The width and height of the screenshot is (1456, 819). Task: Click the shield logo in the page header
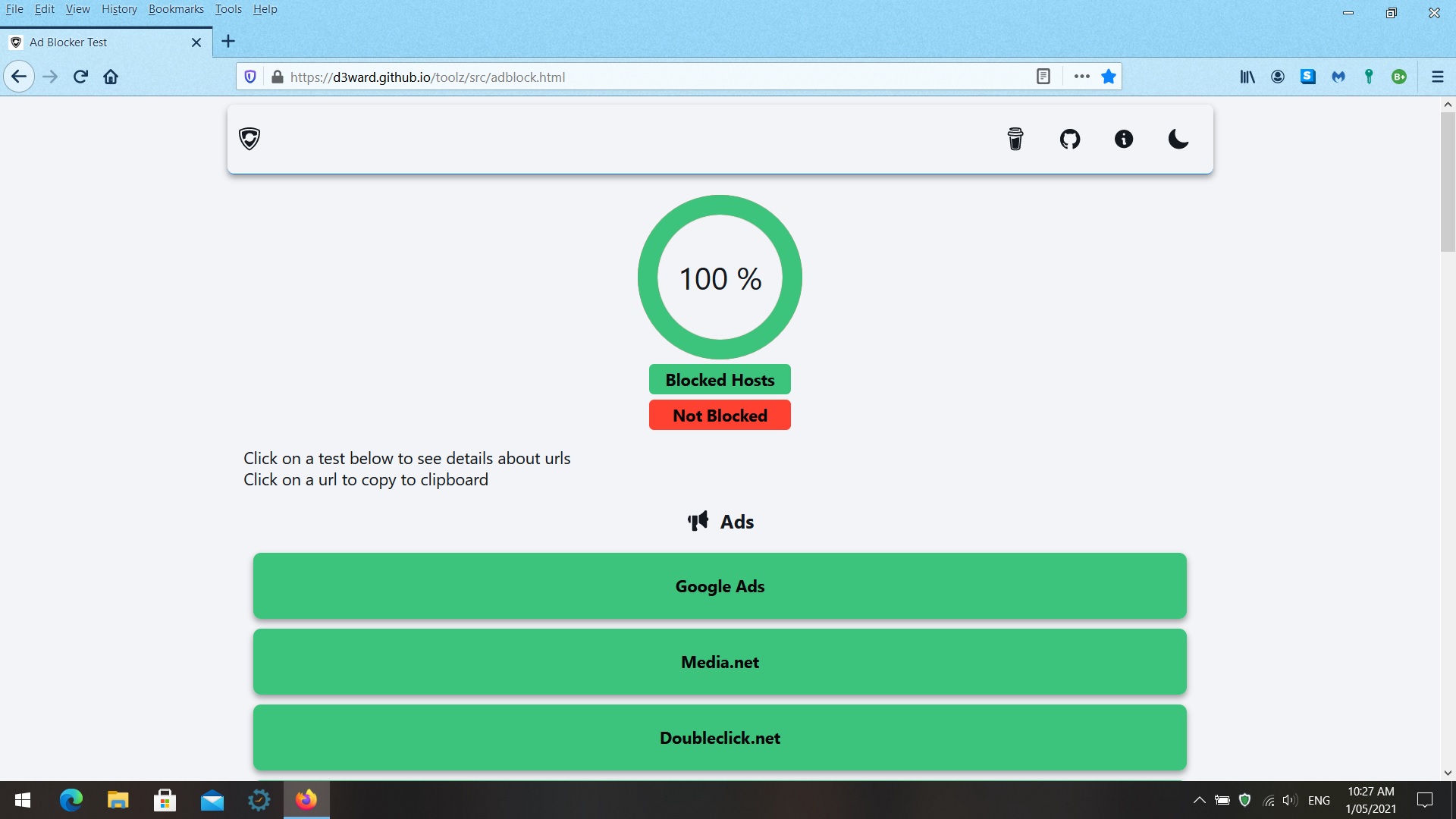249,139
